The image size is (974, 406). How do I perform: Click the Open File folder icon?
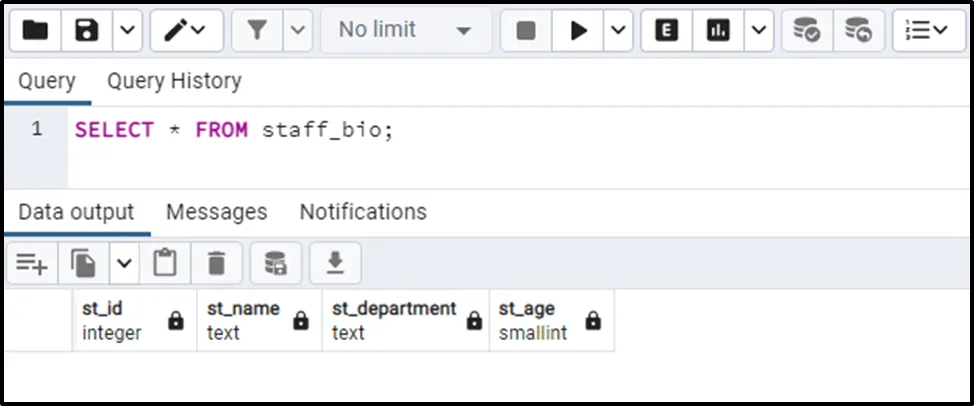(x=35, y=31)
